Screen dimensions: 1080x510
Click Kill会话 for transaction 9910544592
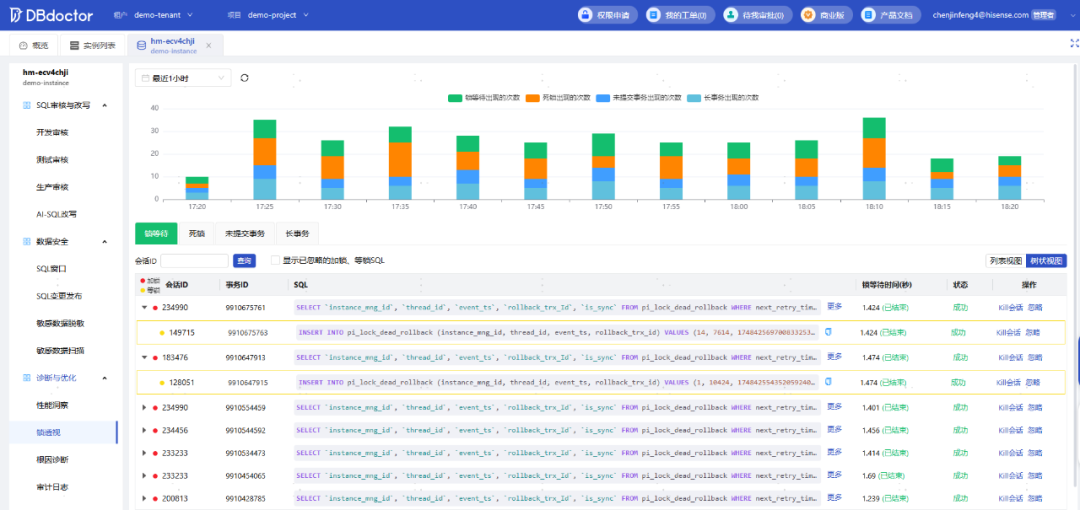[1010, 430]
